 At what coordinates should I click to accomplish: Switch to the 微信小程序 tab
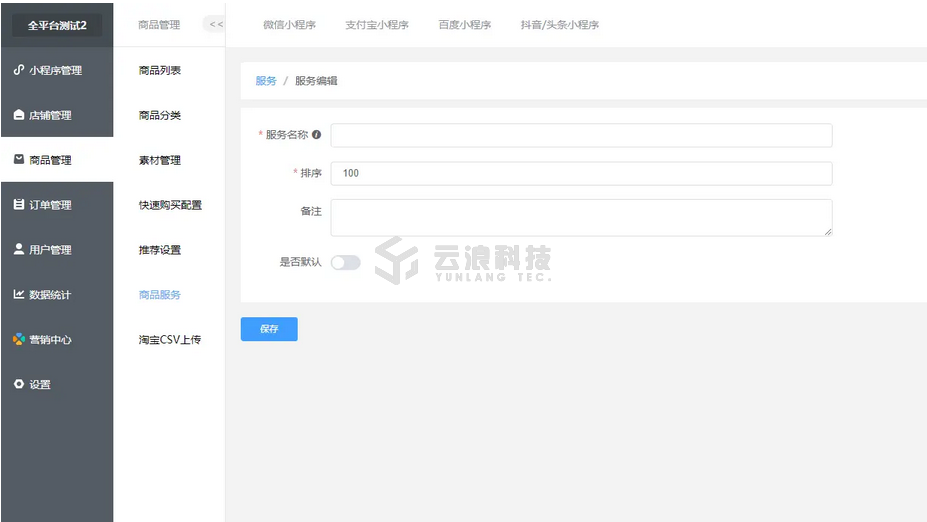point(289,25)
